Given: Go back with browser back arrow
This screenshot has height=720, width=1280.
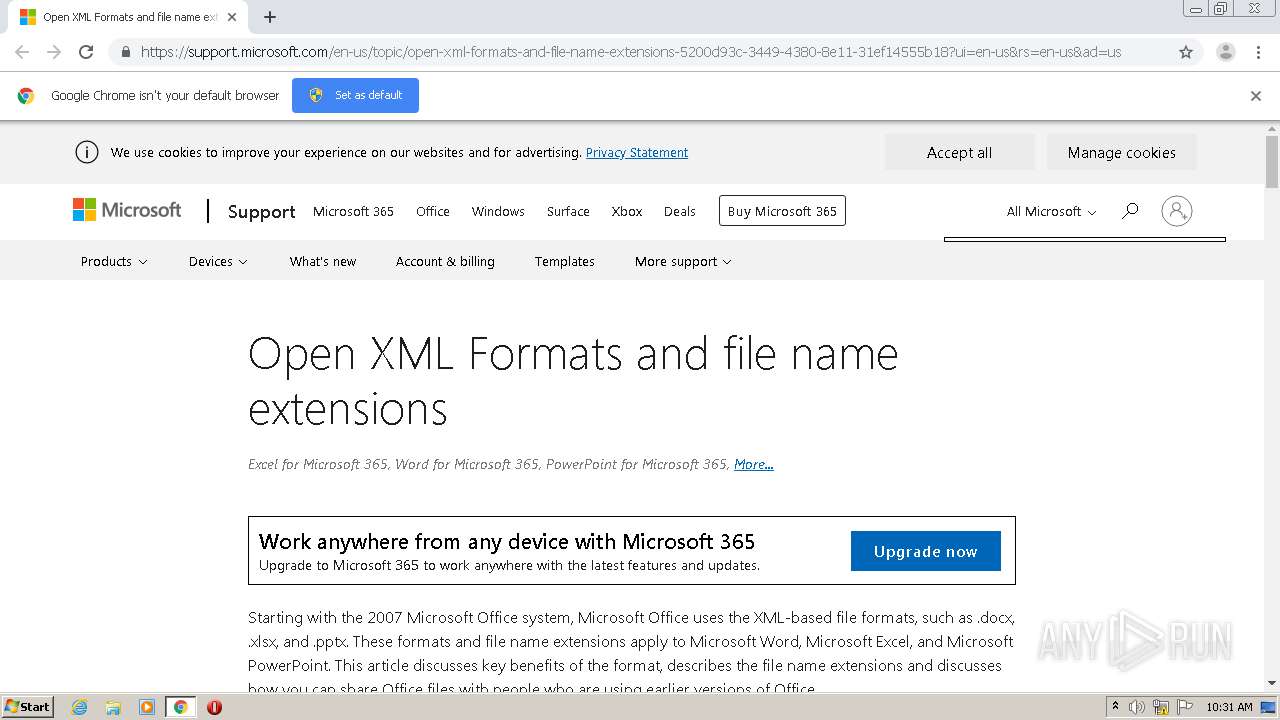Looking at the screenshot, I should click(x=22, y=52).
